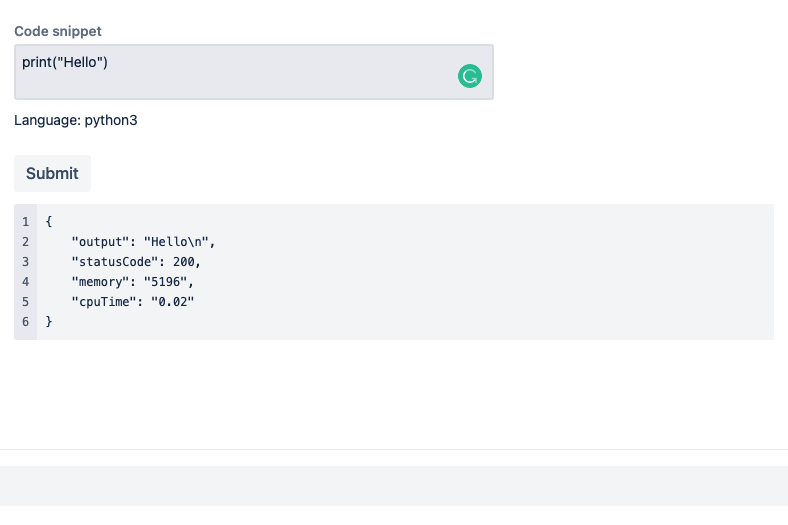Click the "Hello\n" output value

[x=178, y=241]
